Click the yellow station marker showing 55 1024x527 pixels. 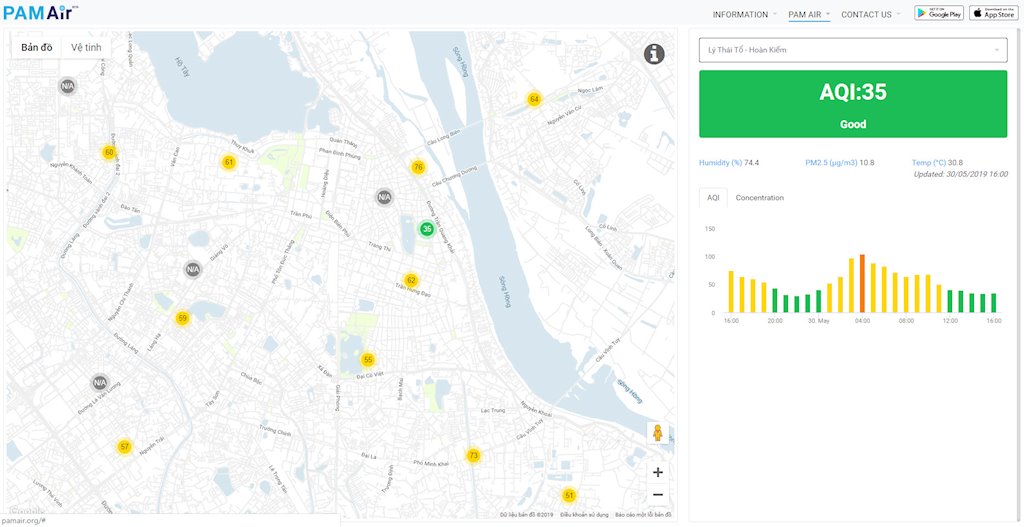pos(368,359)
